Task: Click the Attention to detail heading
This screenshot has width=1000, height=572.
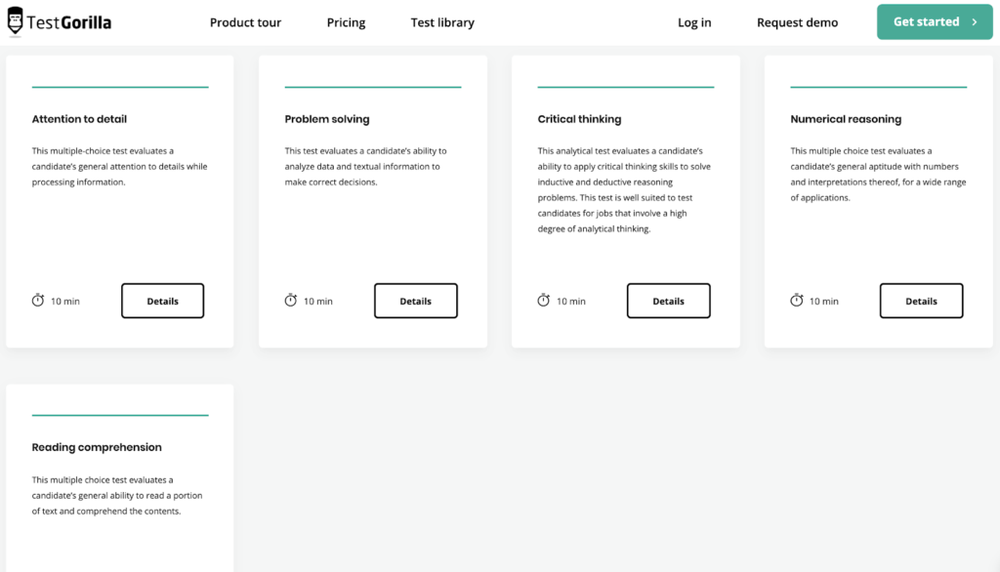Action: click(79, 119)
